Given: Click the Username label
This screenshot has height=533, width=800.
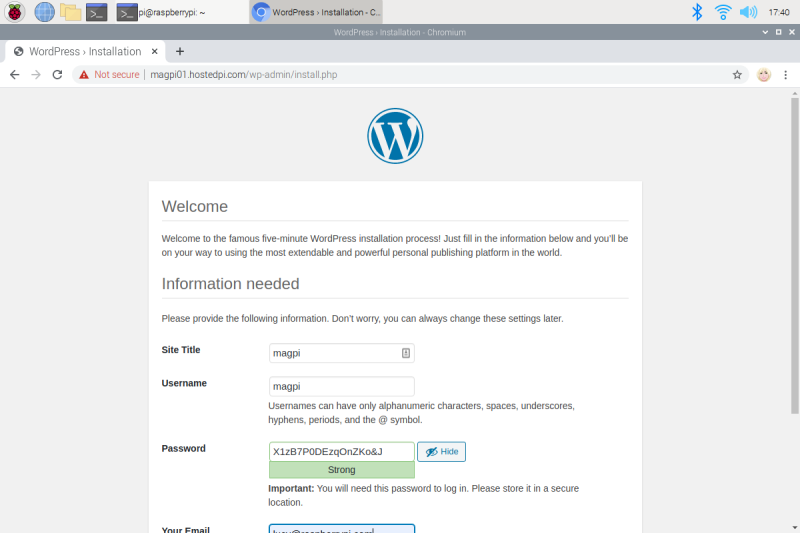Looking at the screenshot, I should pos(184,383).
